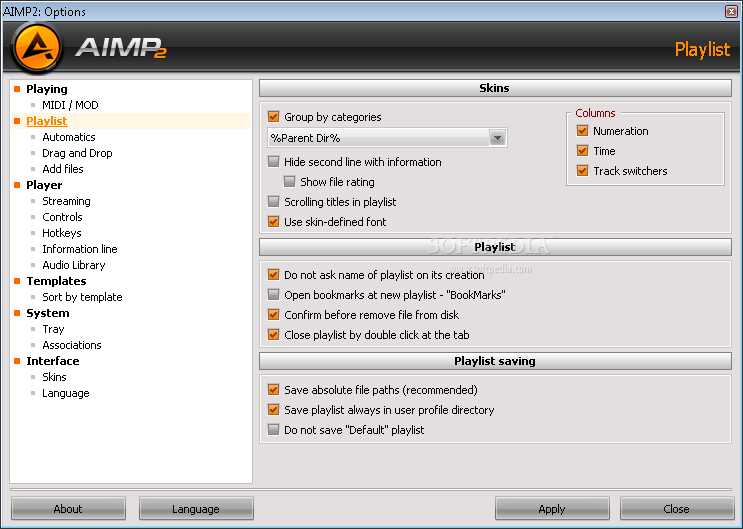Toggle Save absolute file paths option
The width and height of the screenshot is (743, 529).
coord(273,390)
